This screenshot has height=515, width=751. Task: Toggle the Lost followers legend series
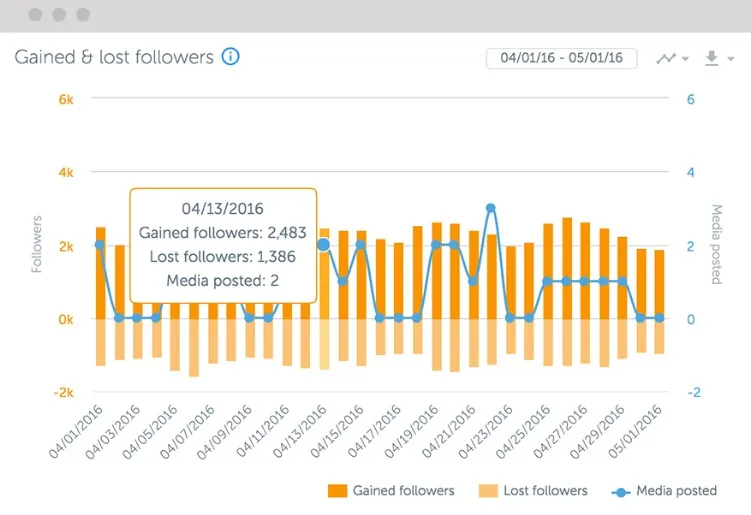pos(533,491)
